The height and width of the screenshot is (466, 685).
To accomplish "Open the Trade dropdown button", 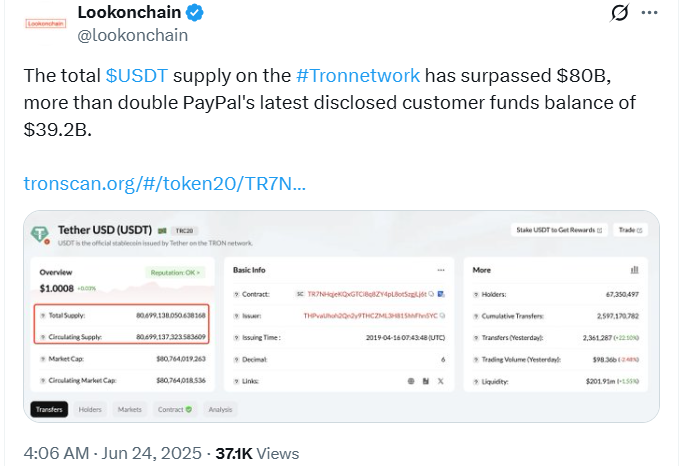I will pyautogui.click(x=627, y=230).
